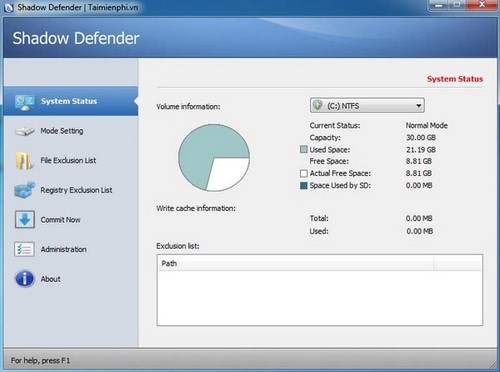Viewport: 500px width, 372px height.
Task: Click the Administration checklist icon
Action: click(x=24, y=249)
